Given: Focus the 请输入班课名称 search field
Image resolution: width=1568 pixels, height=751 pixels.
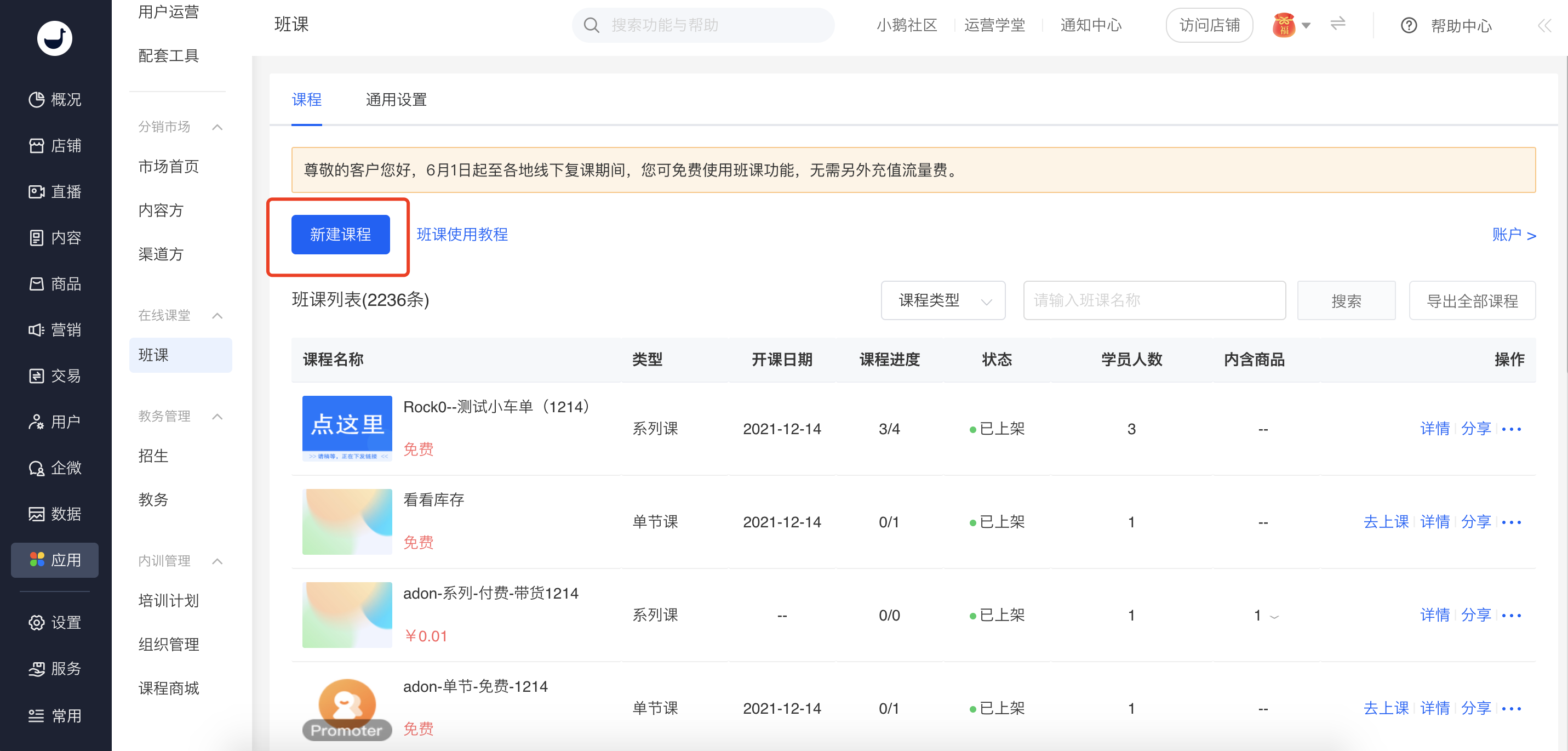Looking at the screenshot, I should pos(1154,300).
